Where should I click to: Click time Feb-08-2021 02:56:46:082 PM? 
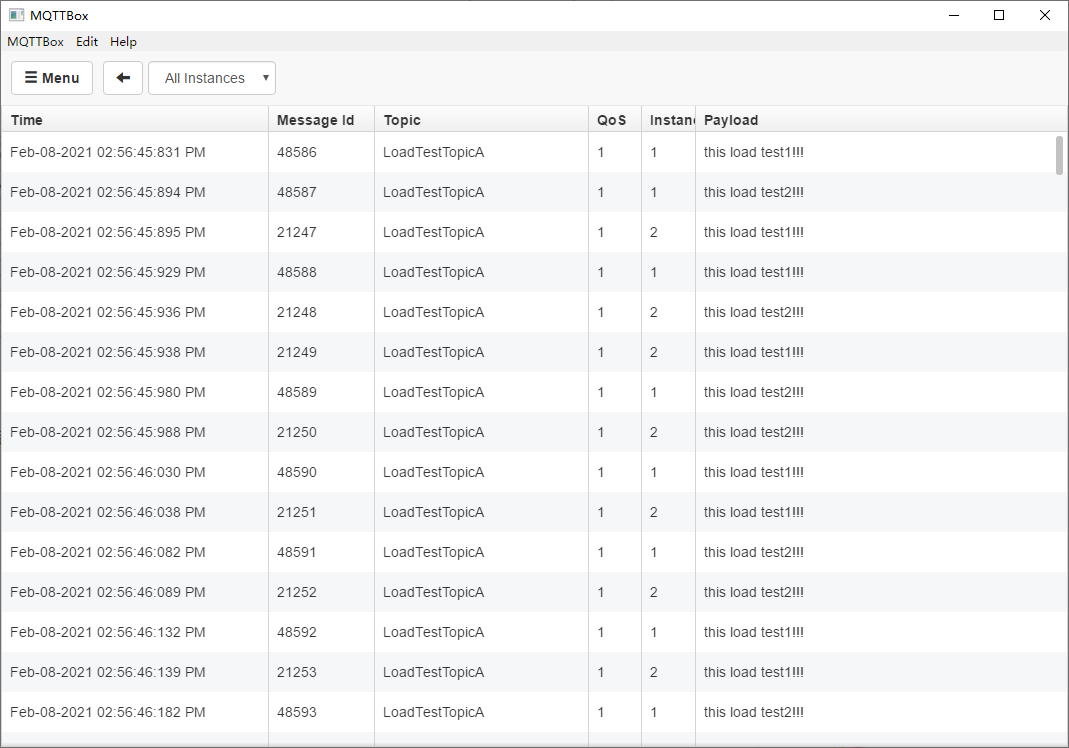(x=108, y=552)
